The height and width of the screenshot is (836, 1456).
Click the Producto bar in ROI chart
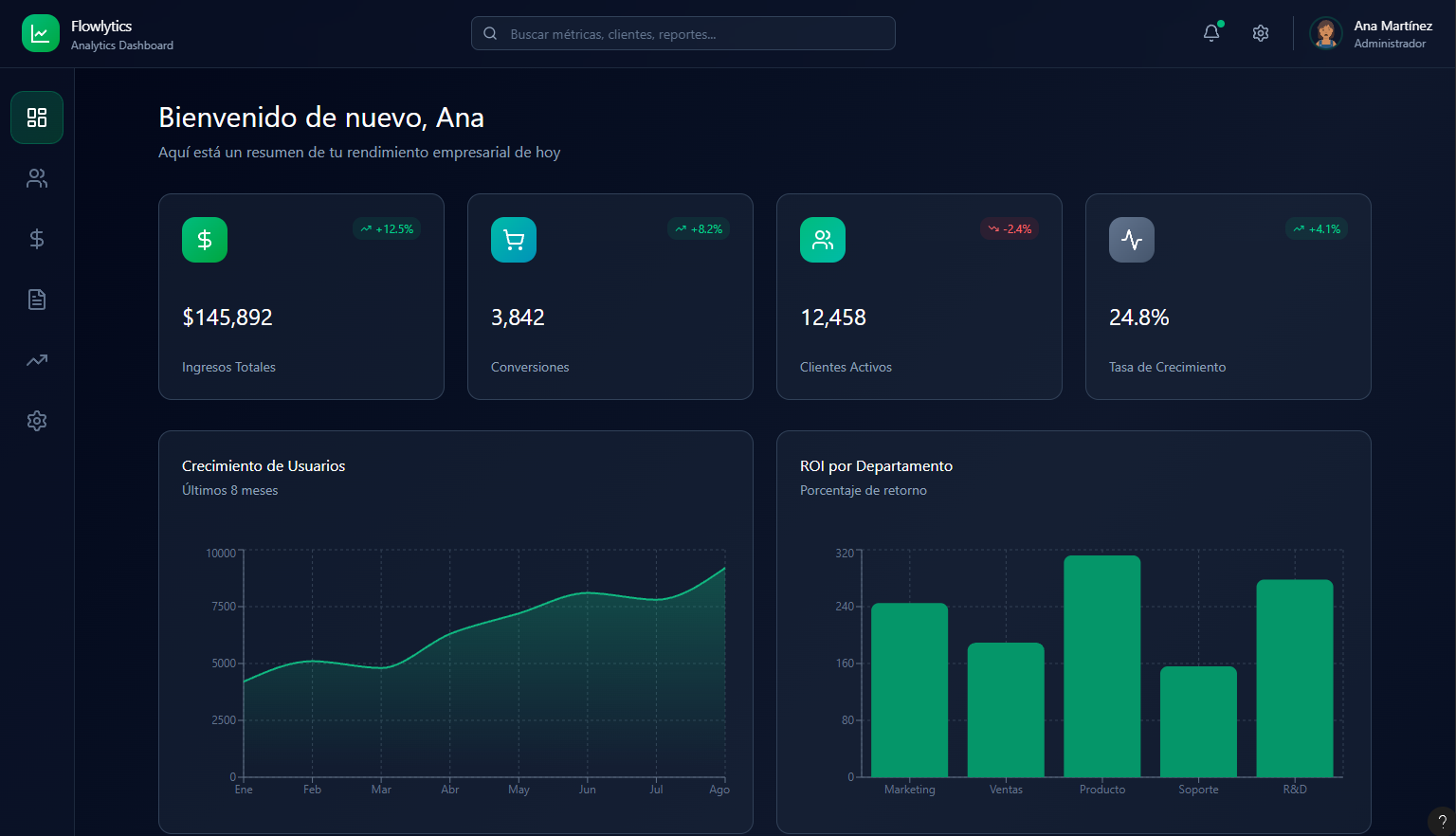1101,665
